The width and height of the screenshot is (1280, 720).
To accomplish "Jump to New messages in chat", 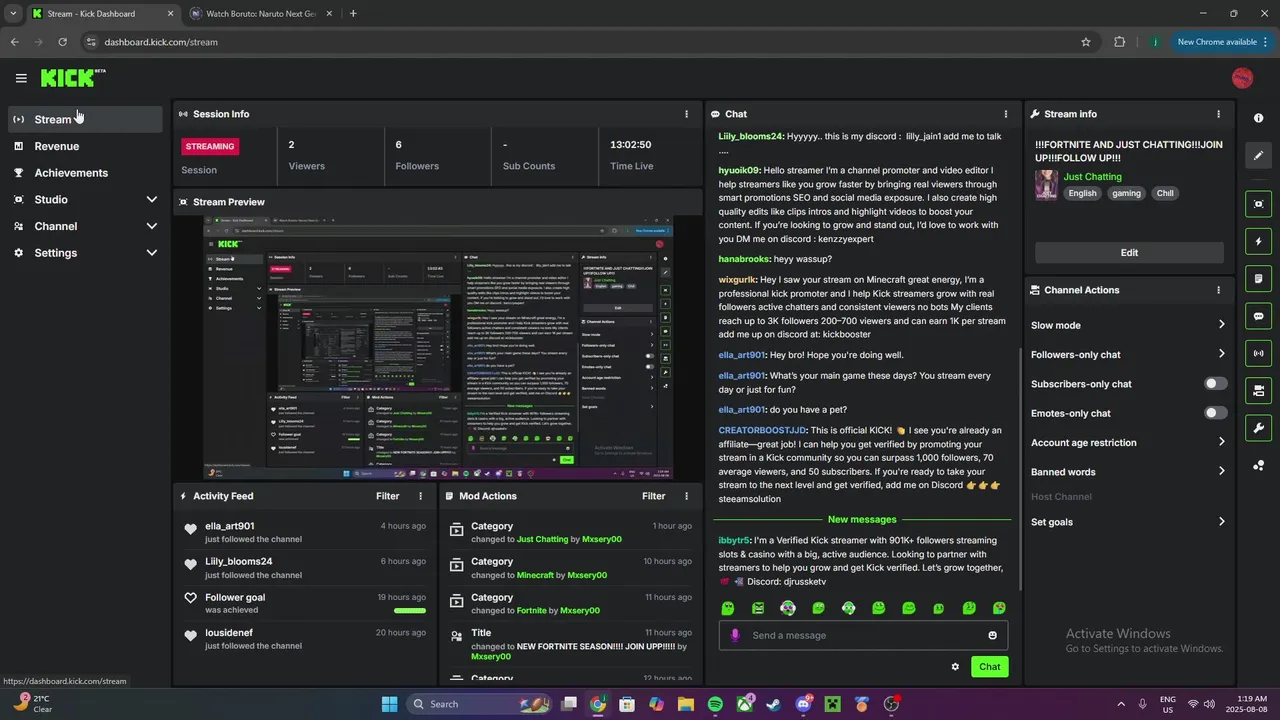I will coord(862,520).
